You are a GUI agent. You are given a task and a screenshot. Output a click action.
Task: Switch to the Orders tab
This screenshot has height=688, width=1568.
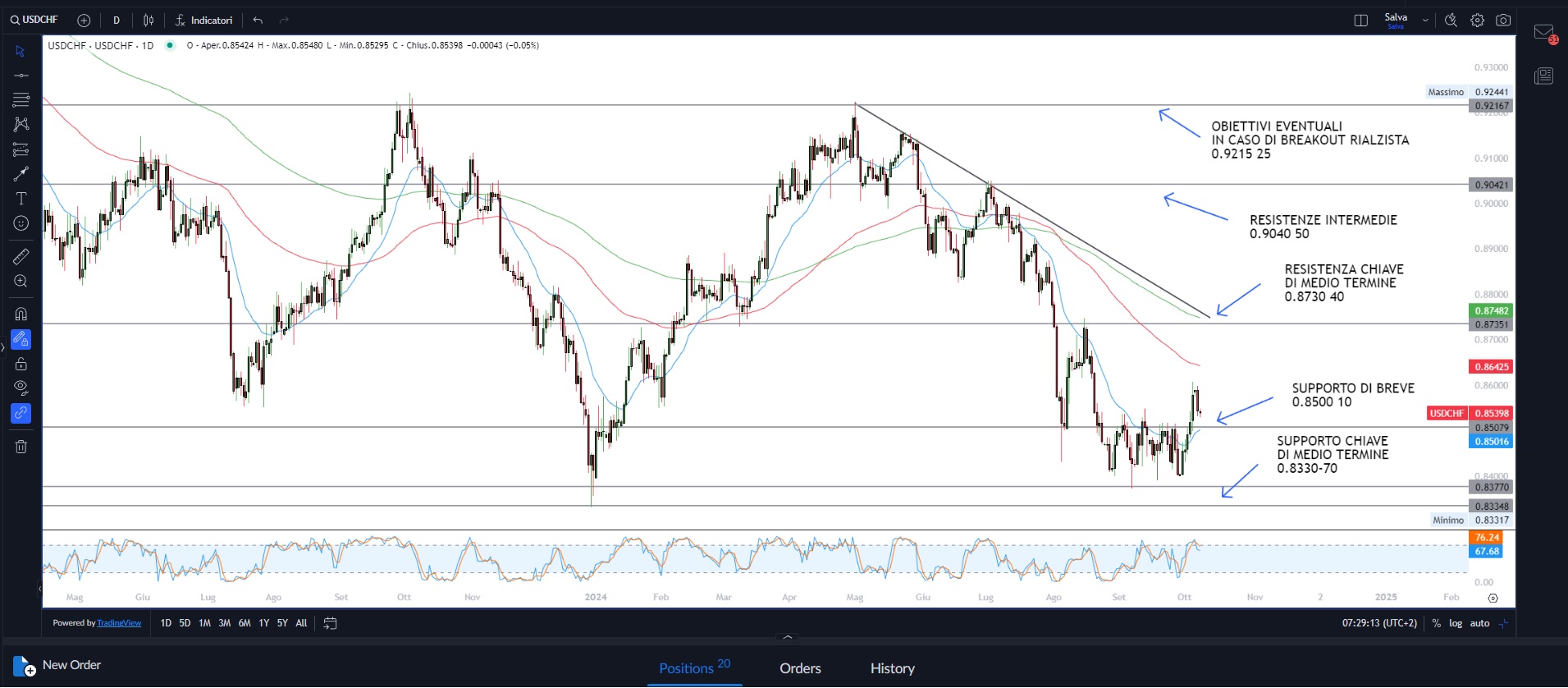tap(800, 668)
